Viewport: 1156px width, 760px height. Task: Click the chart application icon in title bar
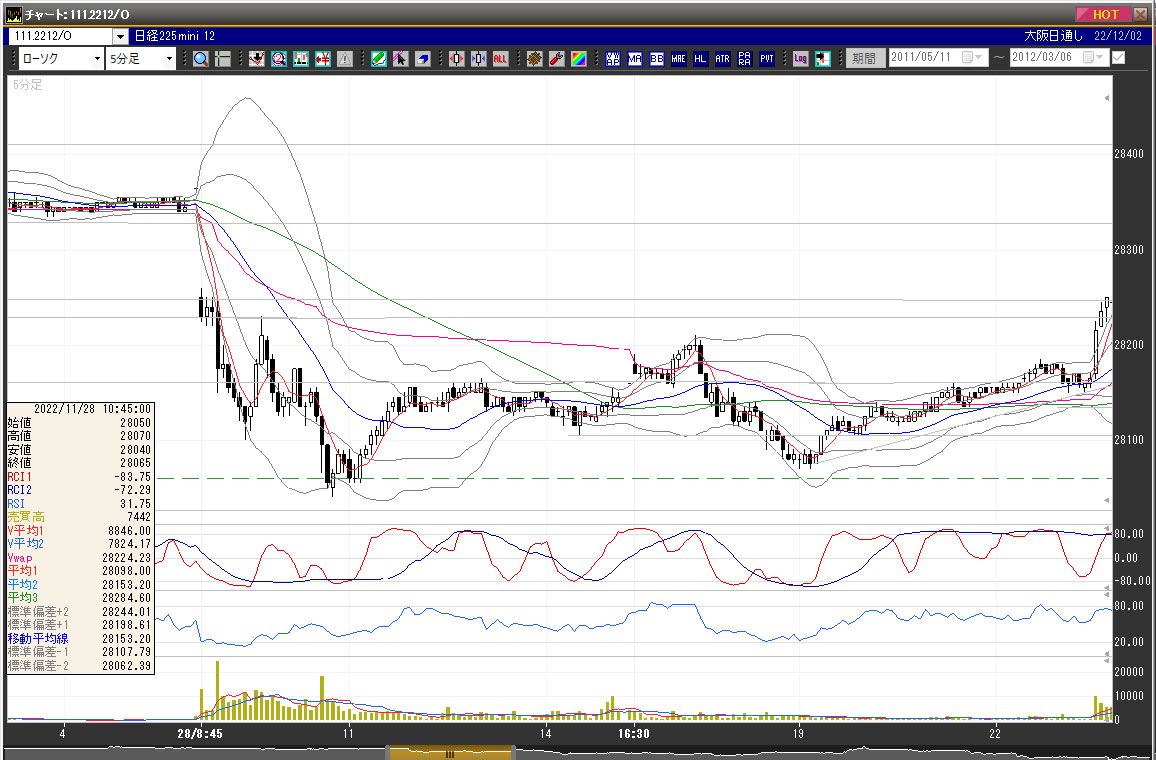click(13, 15)
